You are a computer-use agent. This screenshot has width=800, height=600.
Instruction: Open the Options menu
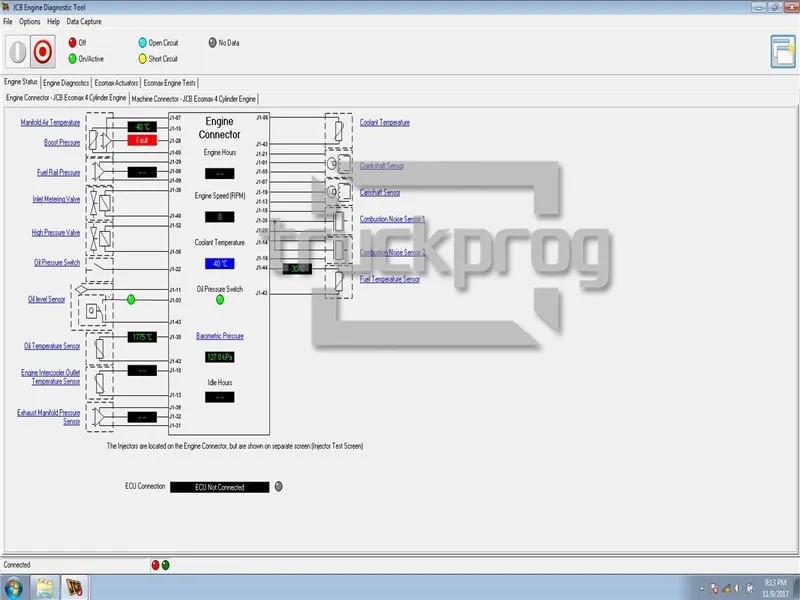pyautogui.click(x=30, y=21)
